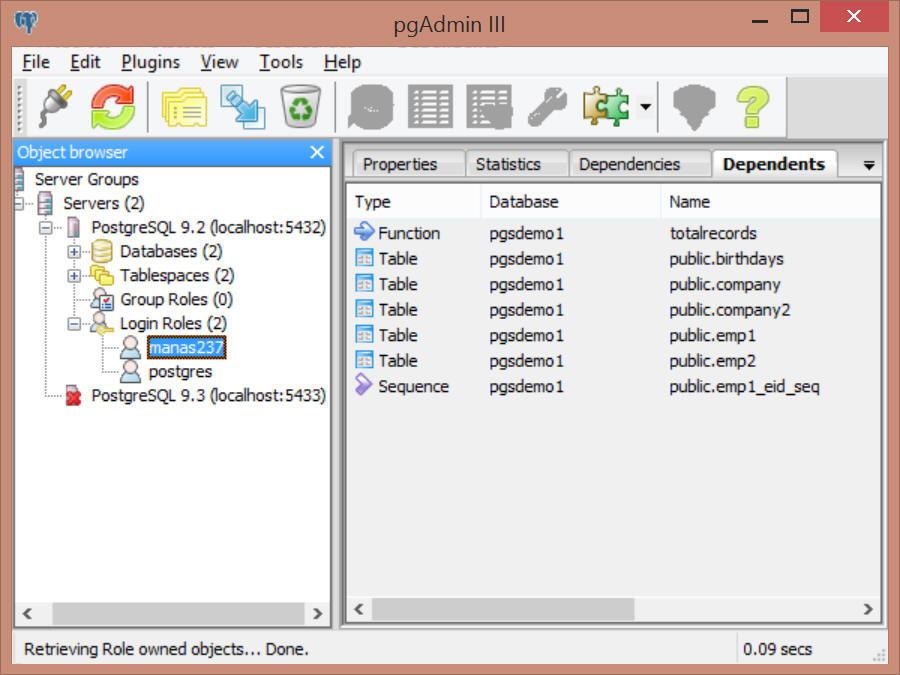Collapse the Servers (2) node
The width and height of the screenshot is (900, 675).
[x=20, y=203]
